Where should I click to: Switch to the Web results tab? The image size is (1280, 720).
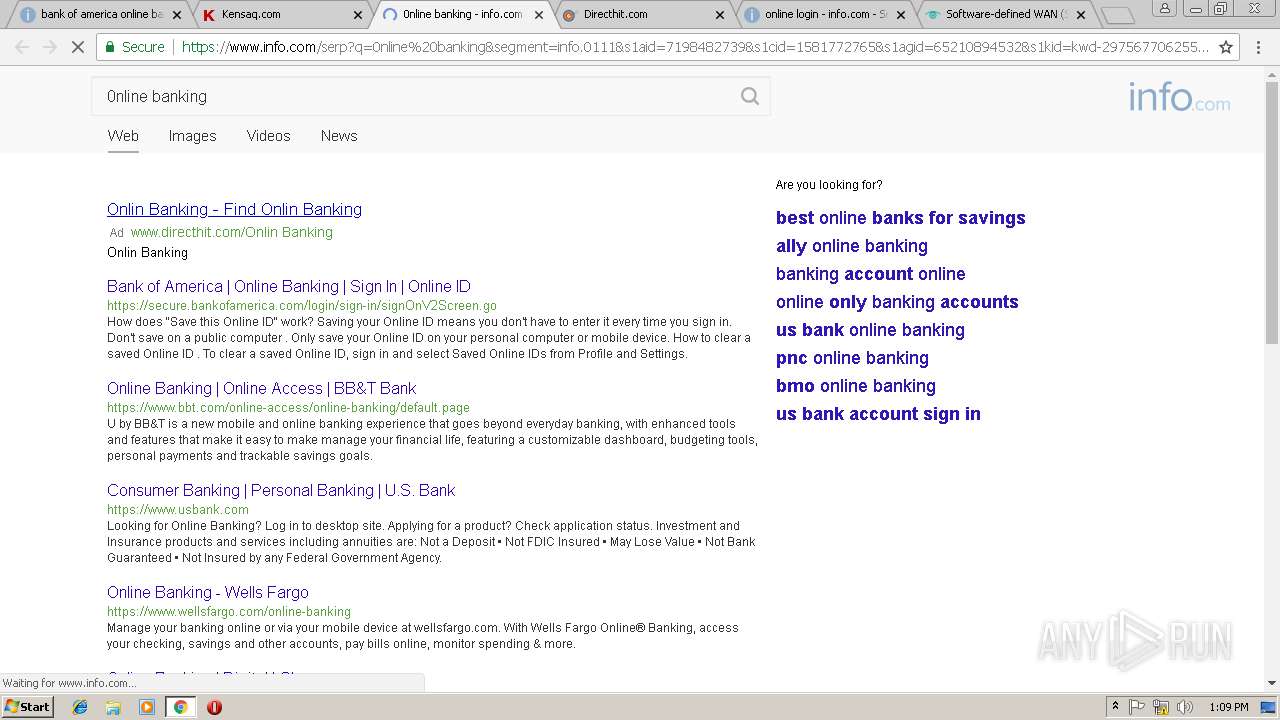[123, 136]
